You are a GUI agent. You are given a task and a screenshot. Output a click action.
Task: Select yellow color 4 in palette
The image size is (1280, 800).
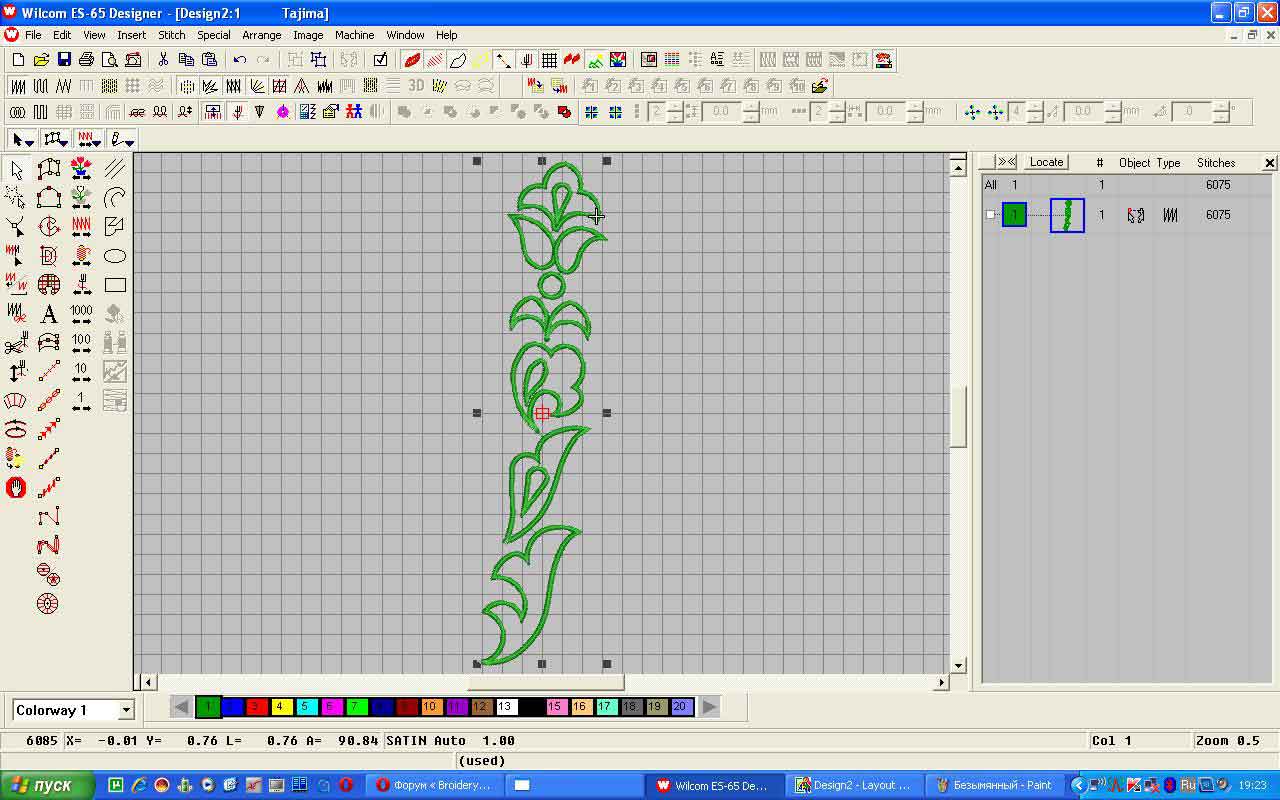coord(281,707)
